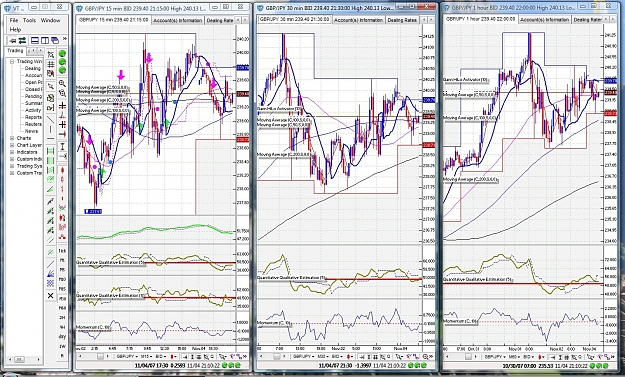Image resolution: width=625 pixels, height=377 pixels.
Task: Open the Tools menu
Action: pyautogui.click(x=29, y=20)
